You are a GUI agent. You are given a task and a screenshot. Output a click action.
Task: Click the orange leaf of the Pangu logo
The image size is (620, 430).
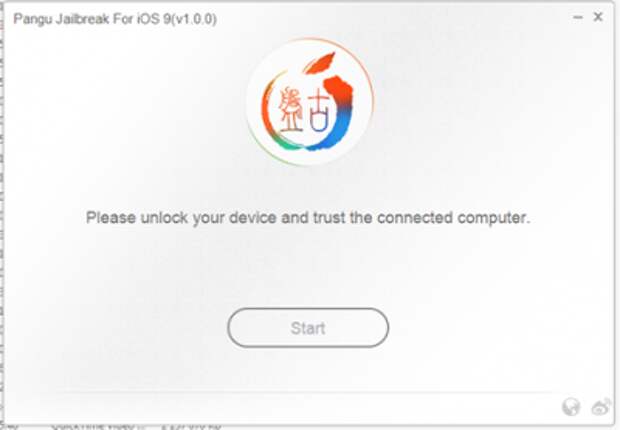pos(319,63)
